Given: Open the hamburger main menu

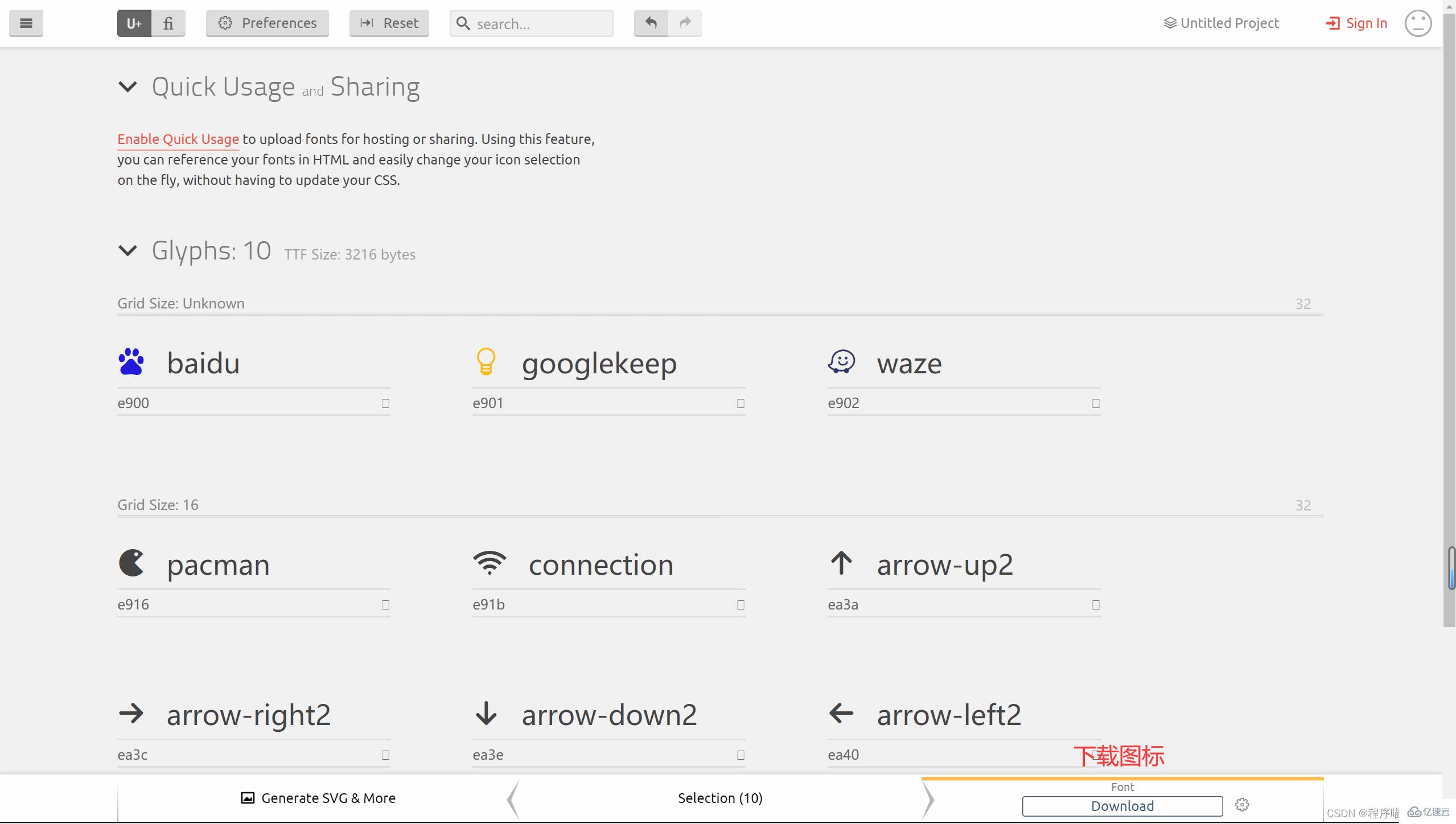Looking at the screenshot, I should pyautogui.click(x=26, y=23).
